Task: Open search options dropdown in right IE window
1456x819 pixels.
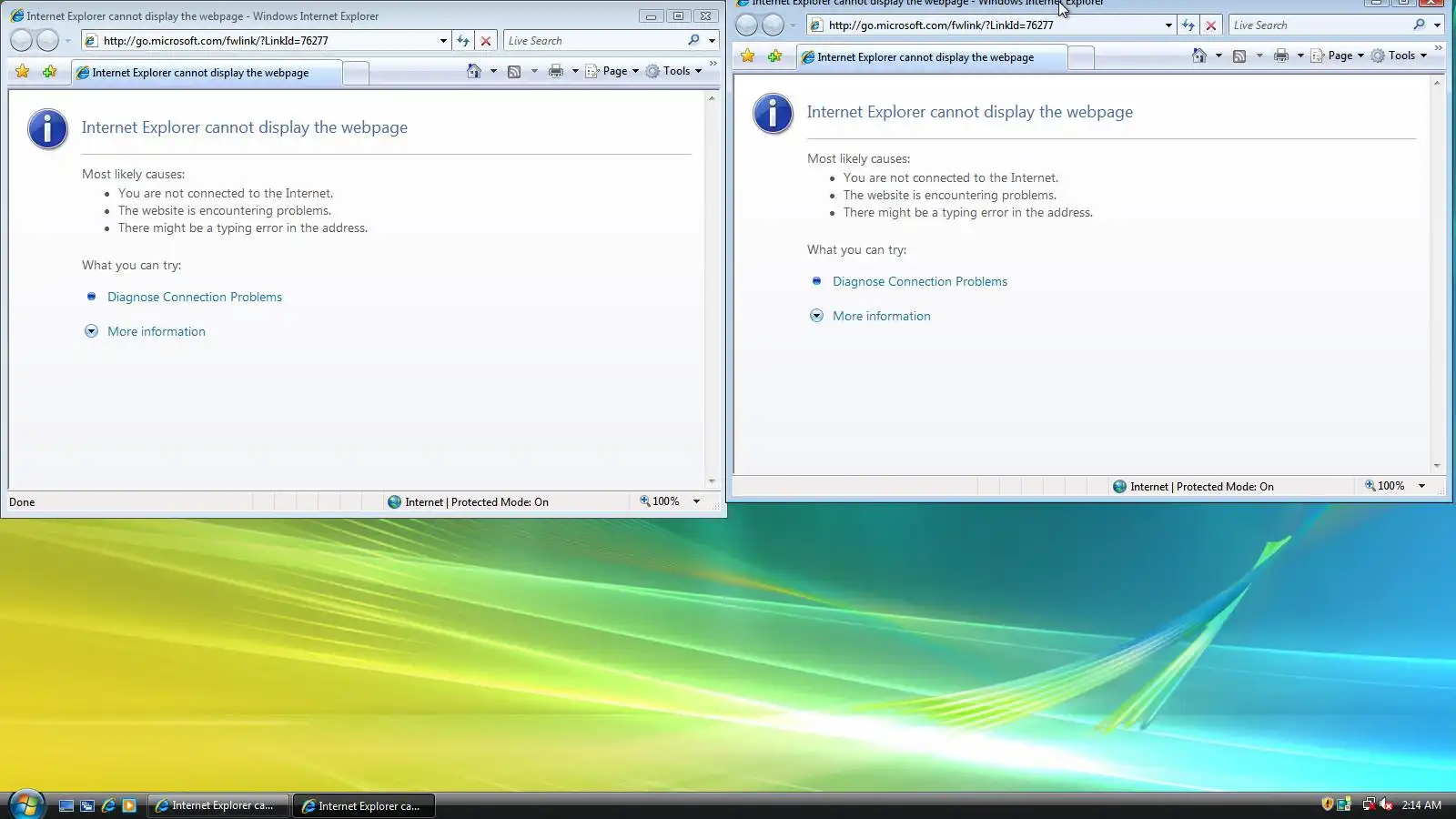Action: click(x=1437, y=25)
